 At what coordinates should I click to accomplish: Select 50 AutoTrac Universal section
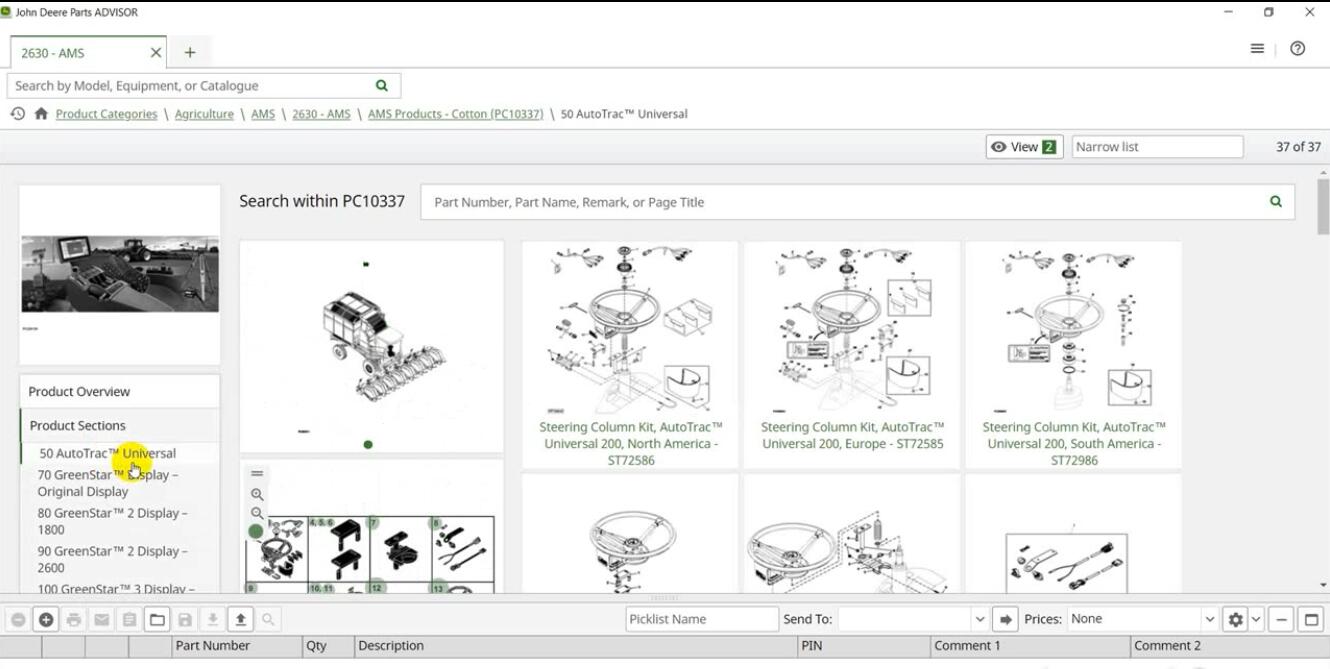point(108,454)
